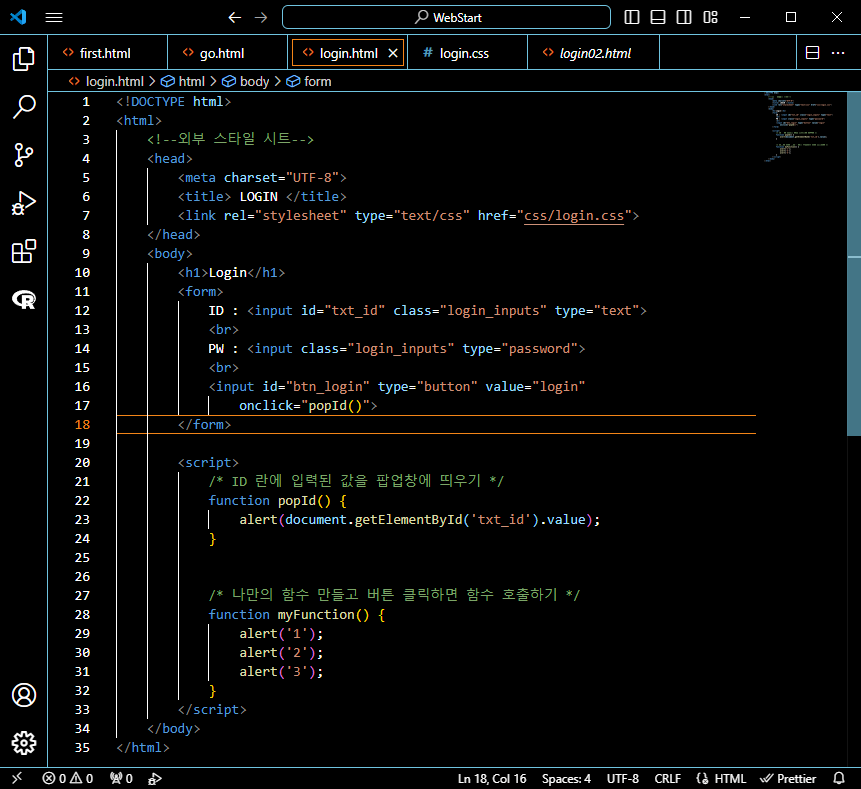Viewport: 861px width, 789px height.
Task: Click the </form> closing tag
Action: (x=204, y=424)
